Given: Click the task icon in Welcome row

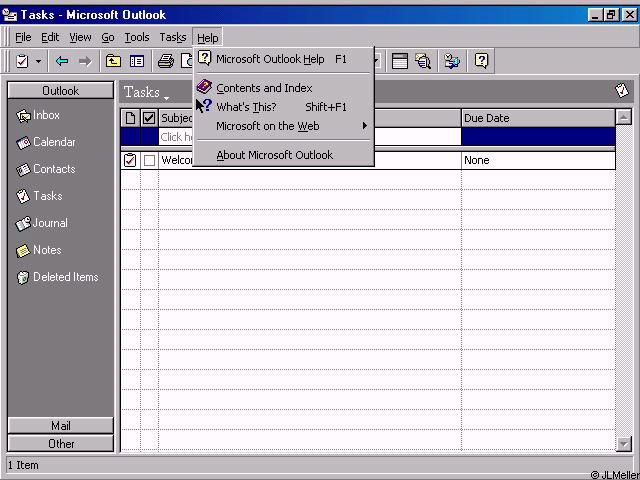Looking at the screenshot, I should [130, 160].
